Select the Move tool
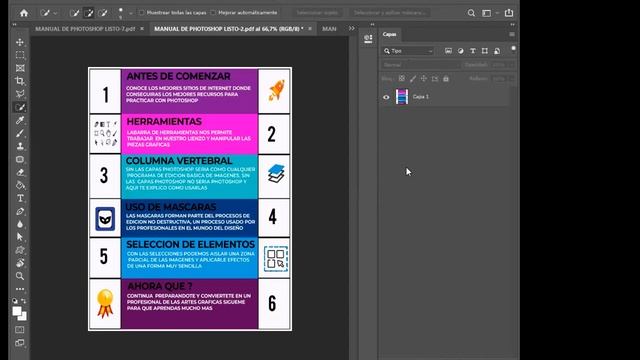The width and height of the screenshot is (640, 360). [x=20, y=42]
